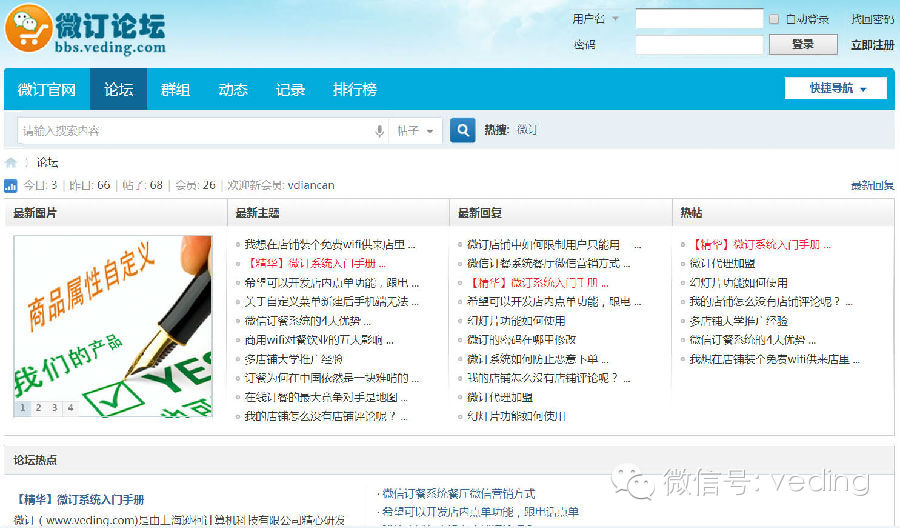Viewport: 900px width, 528px height.
Task: Click the home breadcrumb icon
Action: (11, 162)
